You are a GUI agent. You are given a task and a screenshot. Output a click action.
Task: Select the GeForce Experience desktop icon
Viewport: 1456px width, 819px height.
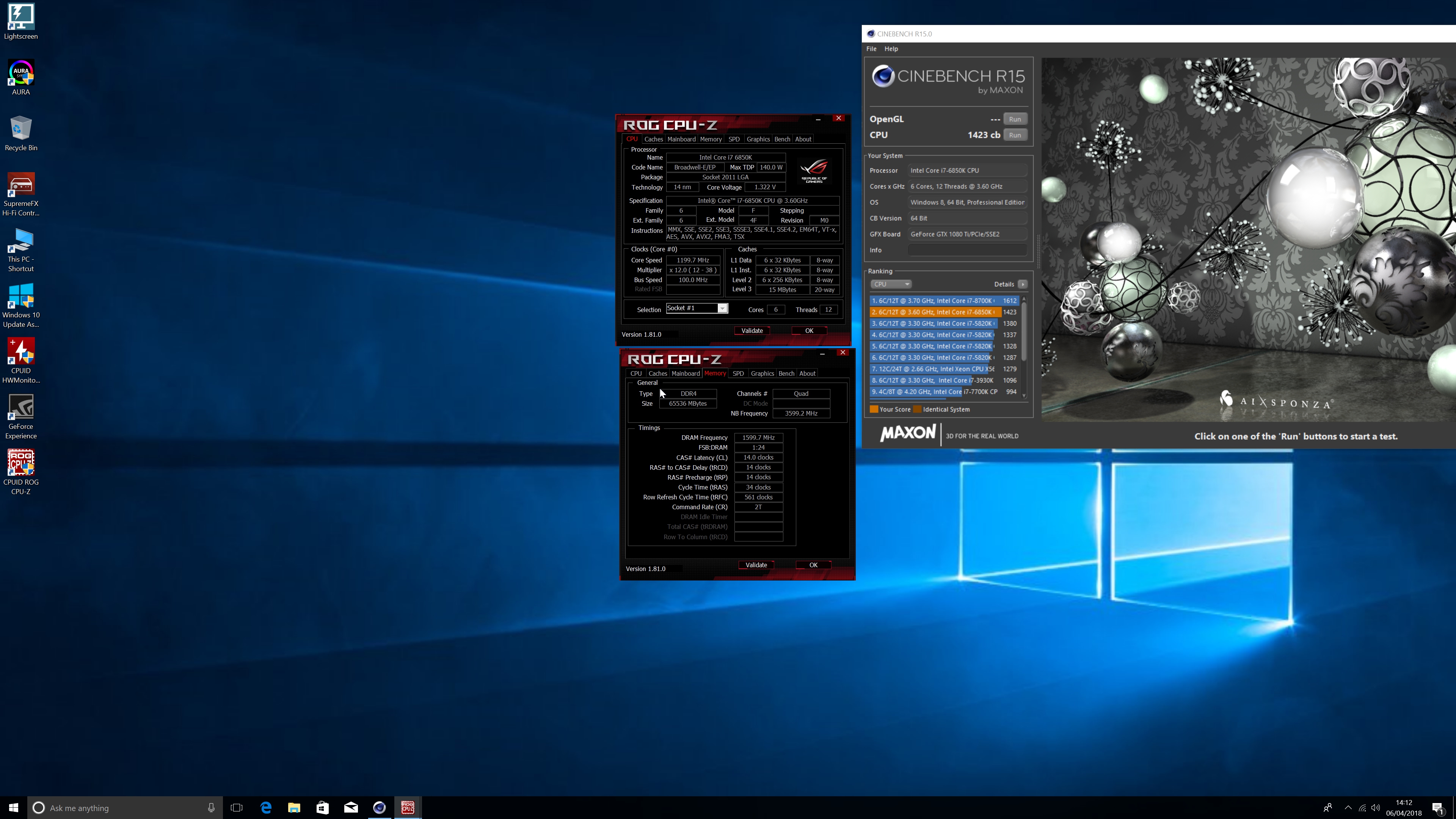(x=21, y=417)
